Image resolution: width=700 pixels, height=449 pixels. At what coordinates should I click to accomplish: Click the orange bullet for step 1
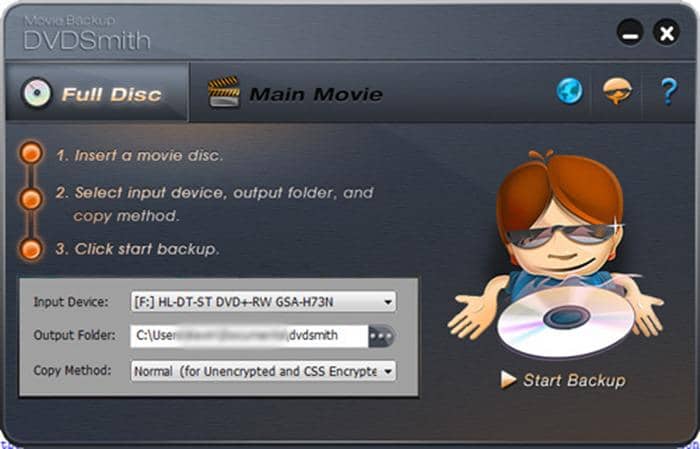(x=32, y=154)
